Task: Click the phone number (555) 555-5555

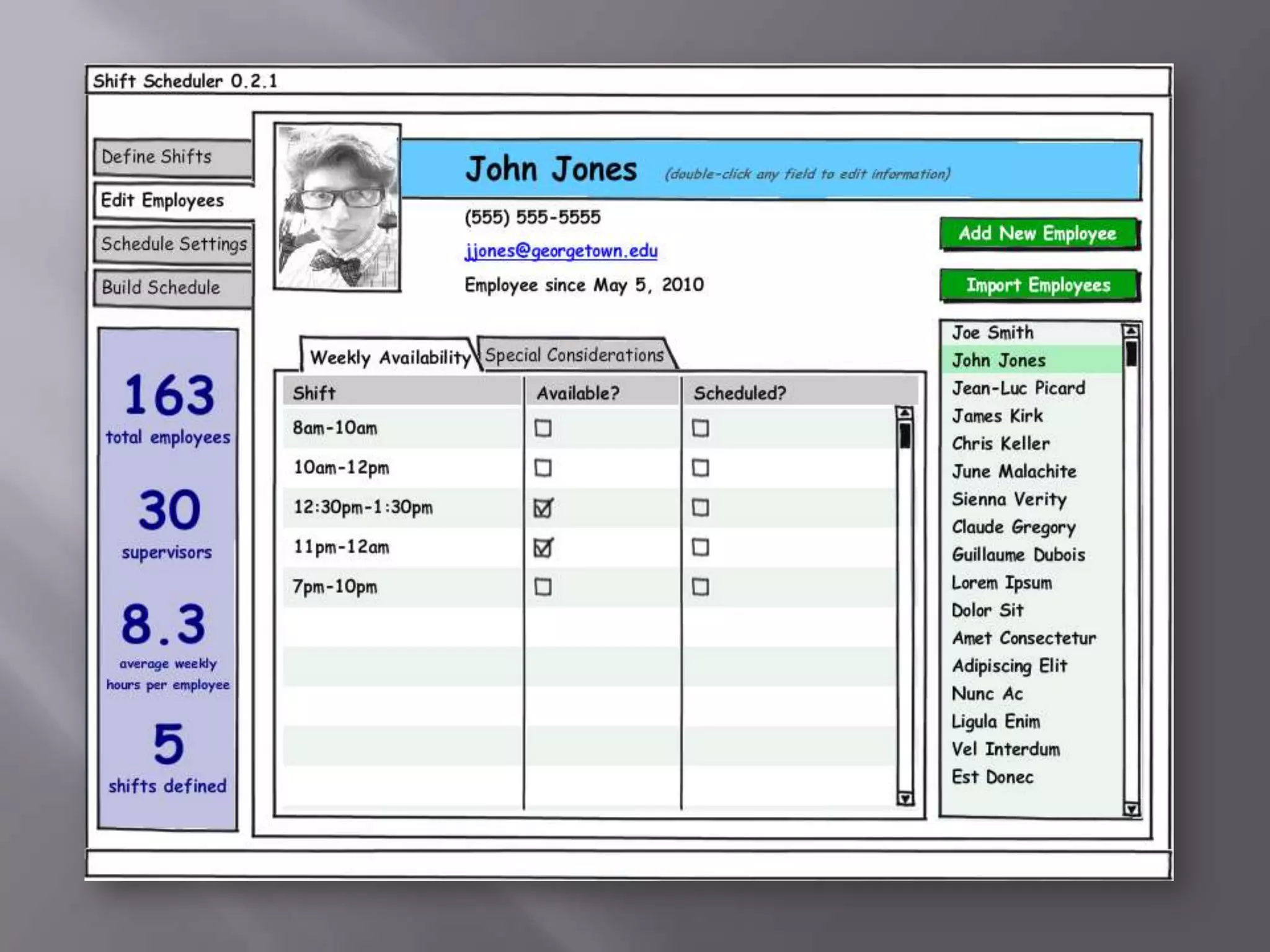Action: click(533, 217)
